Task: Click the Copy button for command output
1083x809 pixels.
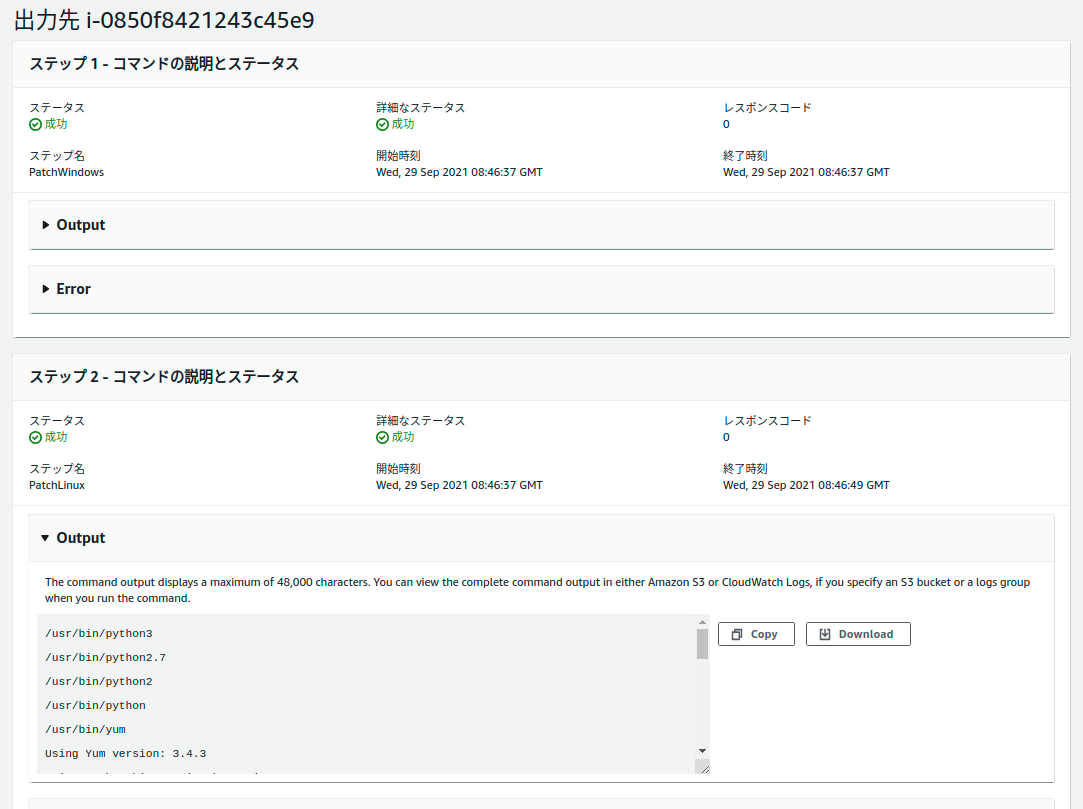Action: pyautogui.click(x=755, y=634)
